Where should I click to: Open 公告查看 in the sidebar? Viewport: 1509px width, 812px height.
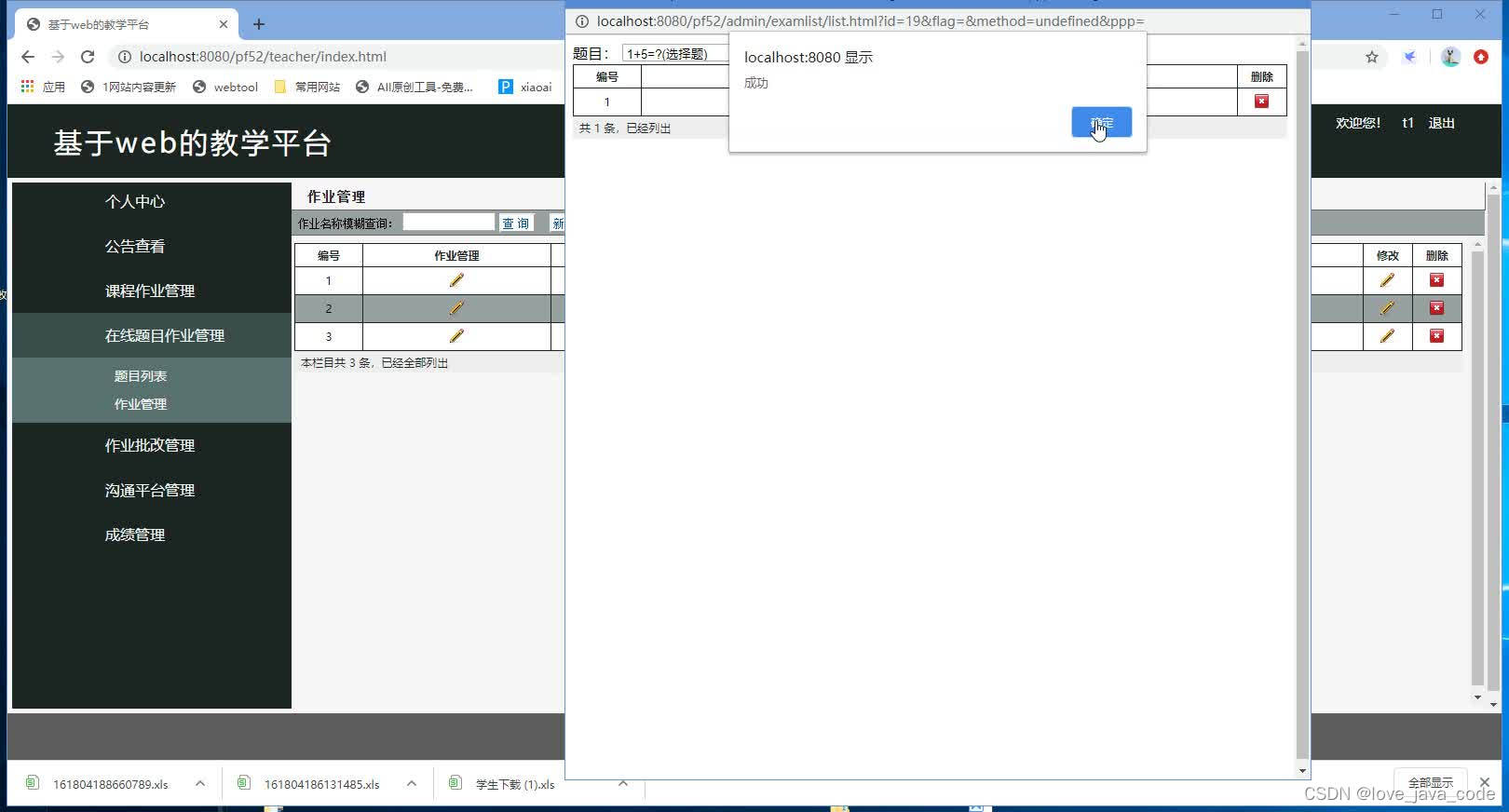click(135, 246)
